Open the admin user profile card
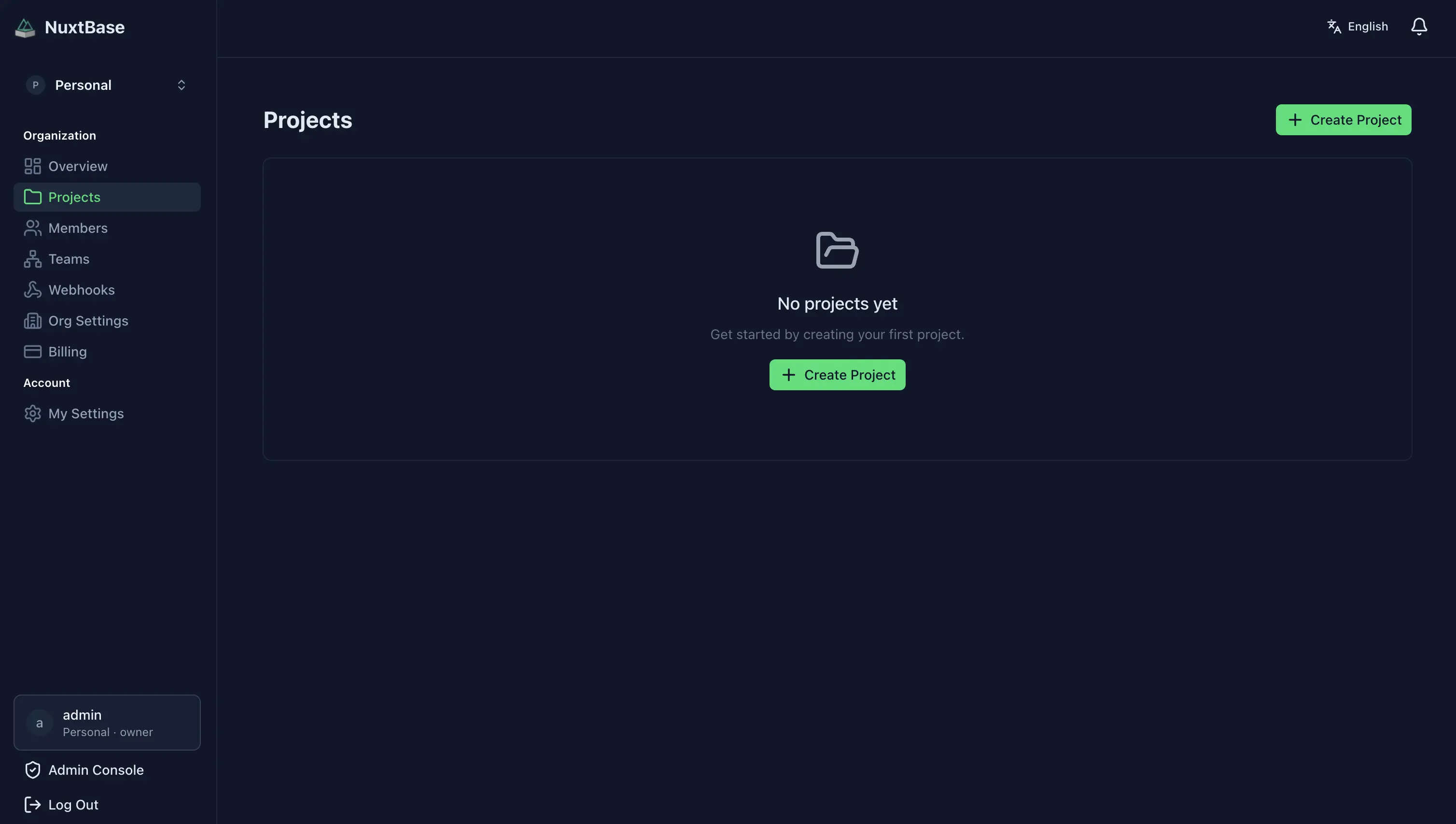 (107, 723)
